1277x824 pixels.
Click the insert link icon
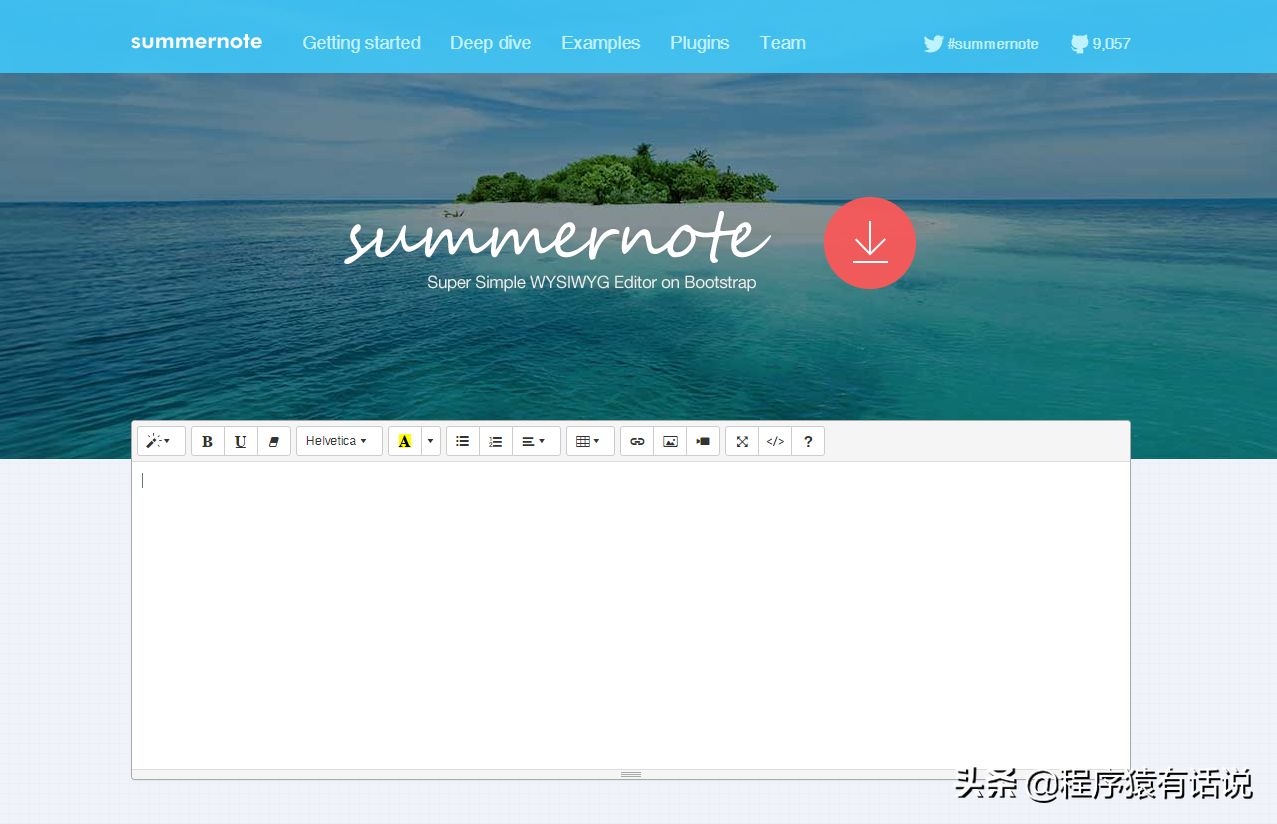637,441
